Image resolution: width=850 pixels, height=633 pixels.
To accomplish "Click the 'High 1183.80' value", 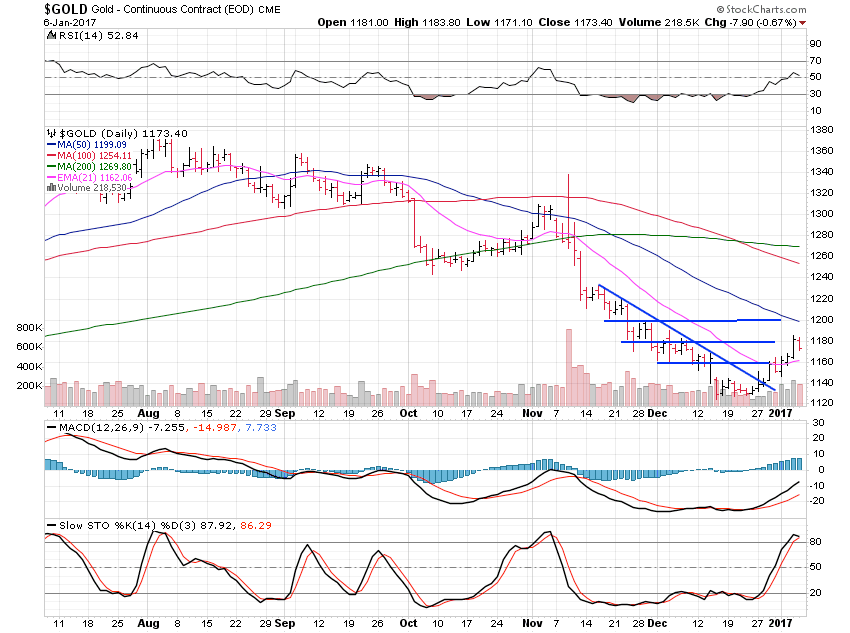I will 427,23.
